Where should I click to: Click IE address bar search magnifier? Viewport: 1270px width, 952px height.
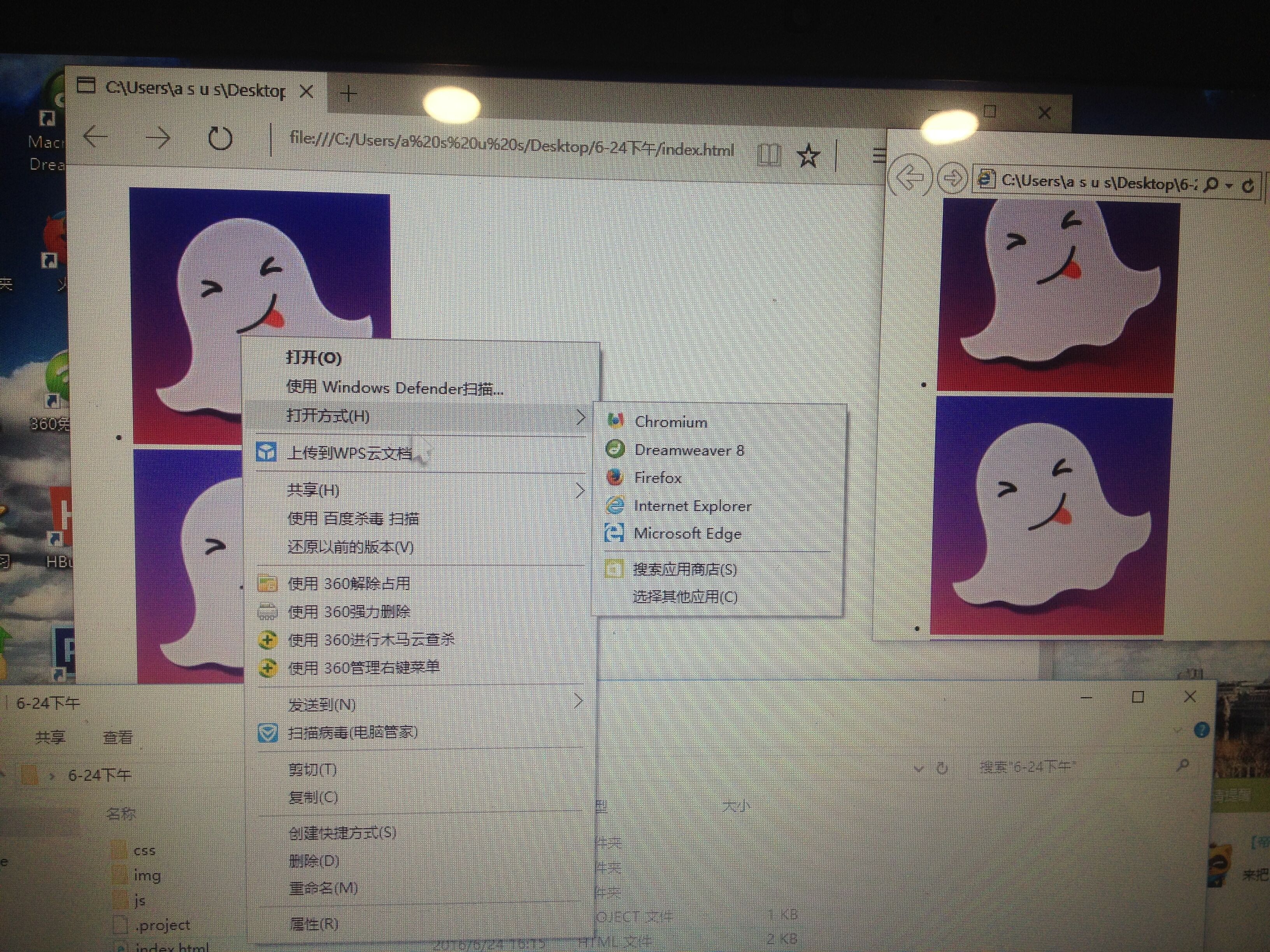pos(1210,185)
